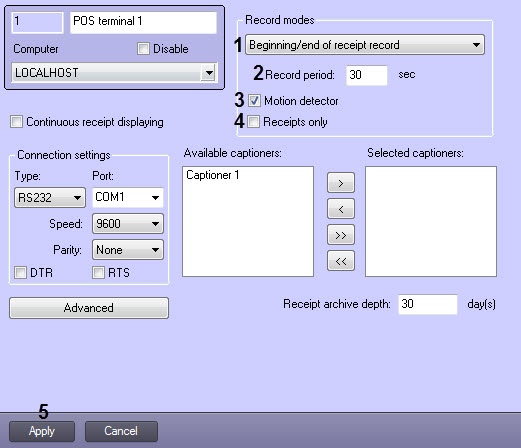This screenshot has width=521, height=448.
Task: Enable the DTR checkbox
Action: [20, 272]
